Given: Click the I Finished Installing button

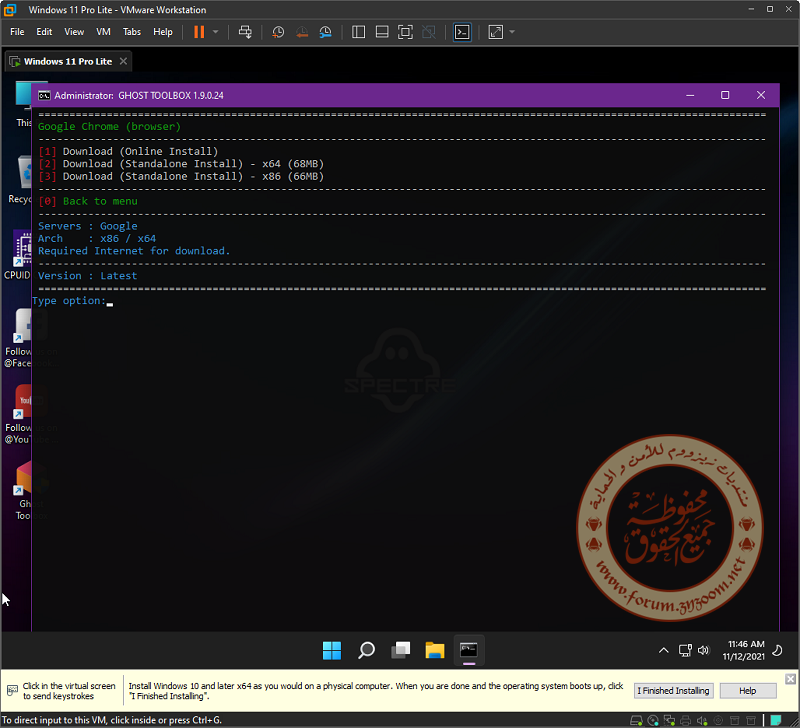Looking at the screenshot, I should (x=673, y=690).
